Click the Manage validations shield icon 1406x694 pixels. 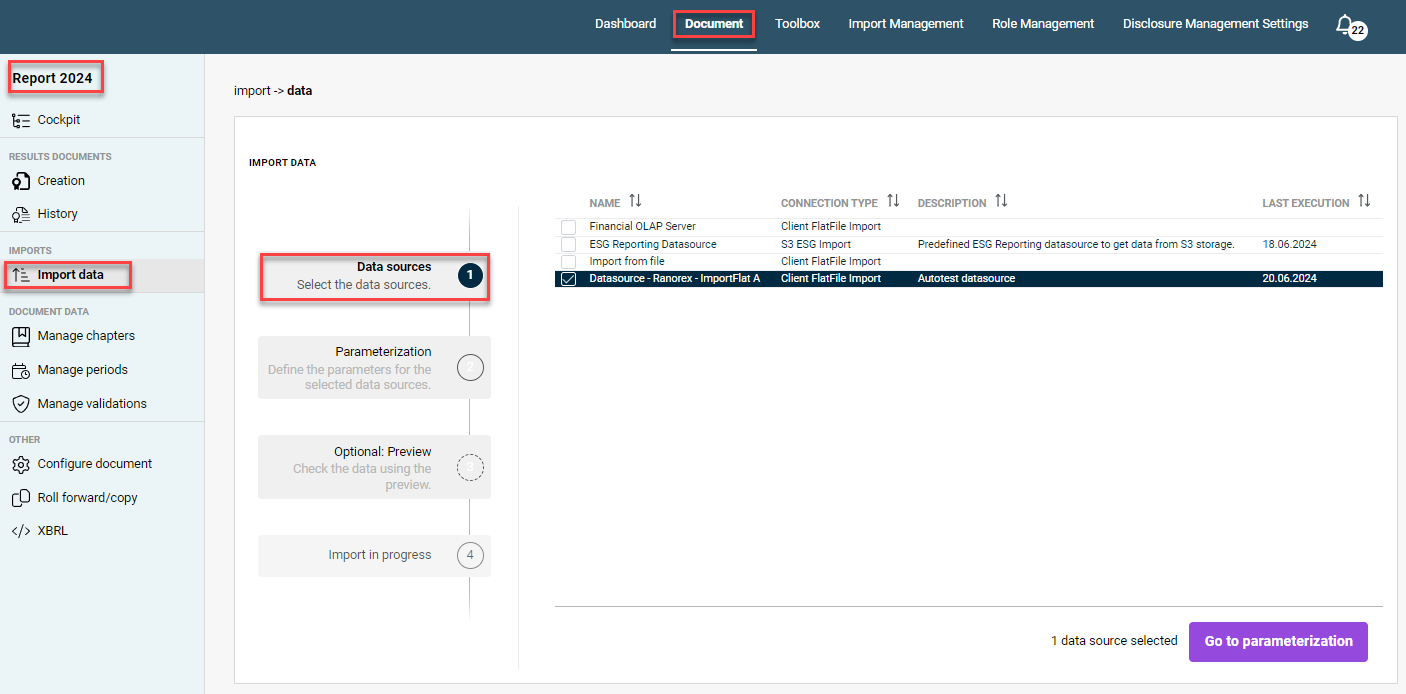pos(20,404)
